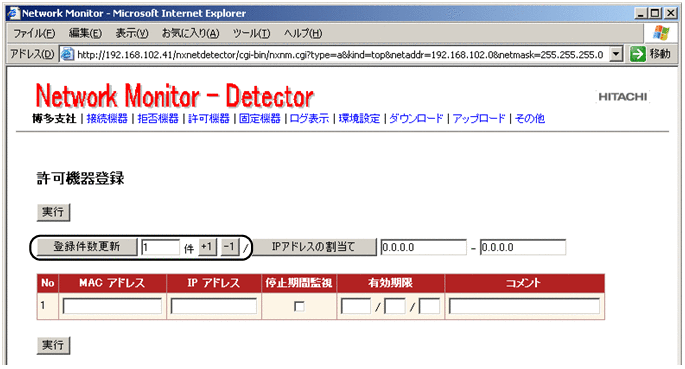Click the ending IP range field 0.0.0.0

tap(523, 248)
